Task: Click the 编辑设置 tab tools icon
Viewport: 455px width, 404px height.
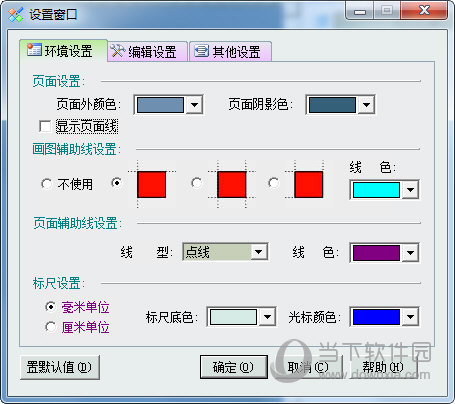Action: (117, 51)
